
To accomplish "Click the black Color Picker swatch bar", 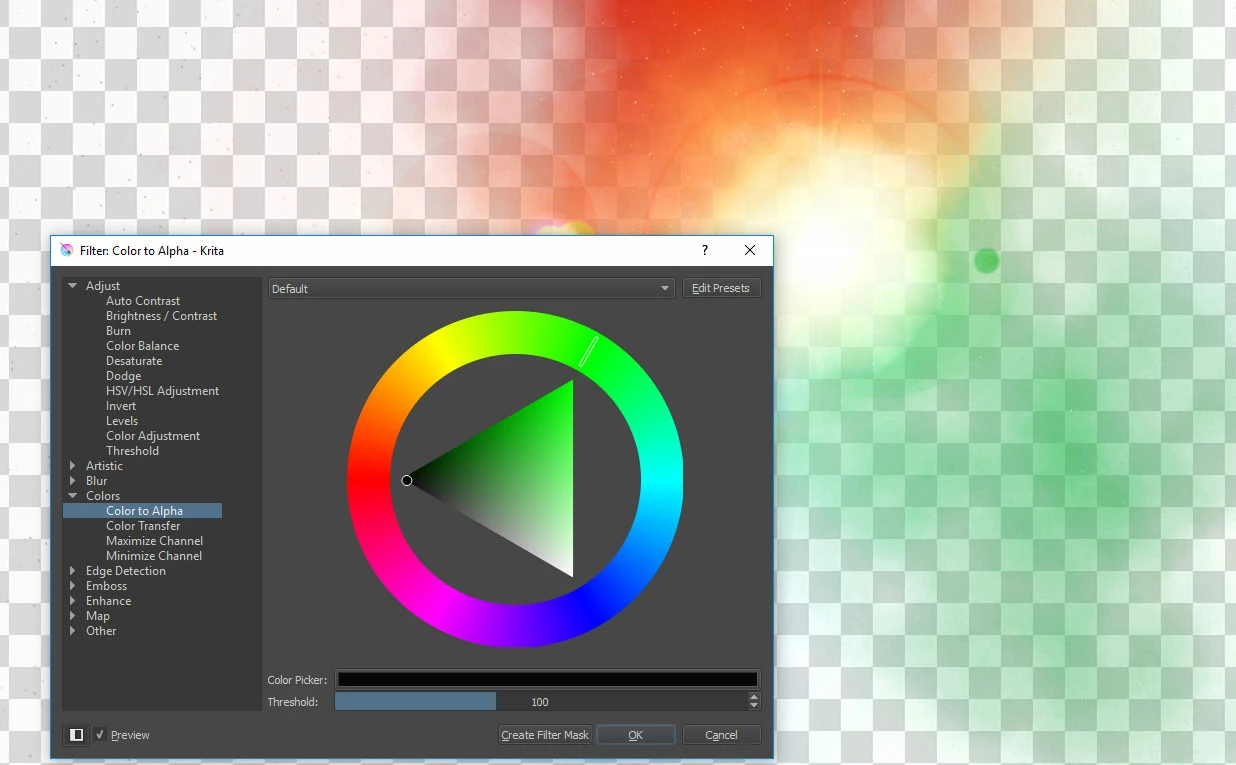I will (547, 680).
